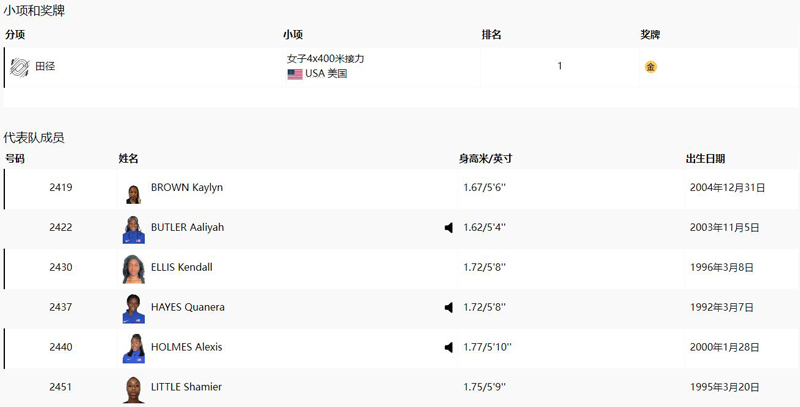
Task: Open BROWN Kaylyn athlete link
Action: (x=187, y=187)
